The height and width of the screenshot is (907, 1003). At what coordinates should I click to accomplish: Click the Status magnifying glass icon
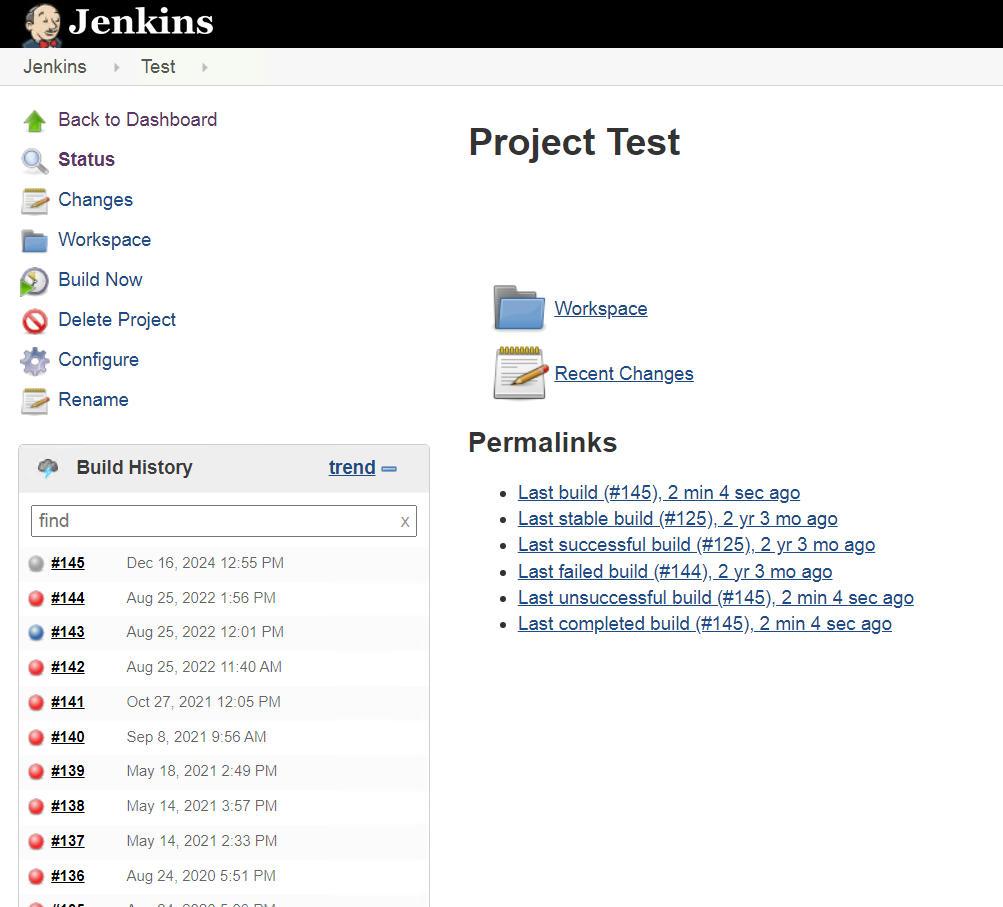coord(34,161)
